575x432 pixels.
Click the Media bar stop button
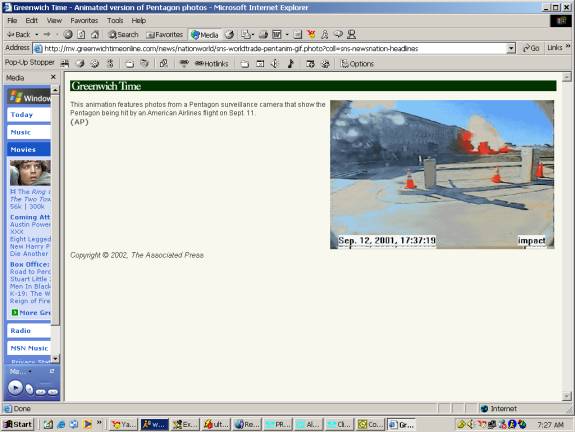29,390
